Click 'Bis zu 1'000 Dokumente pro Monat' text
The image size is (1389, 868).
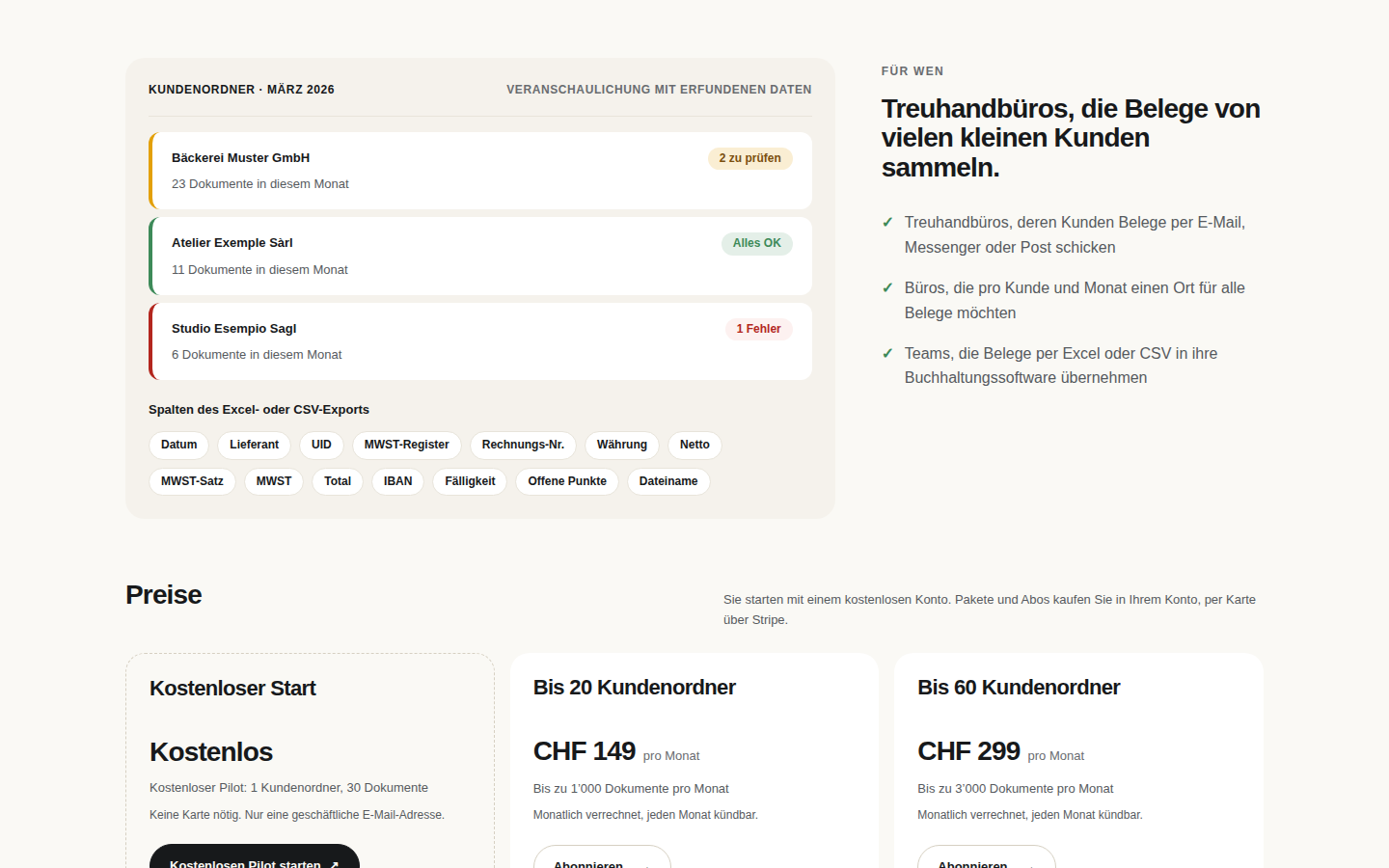631,789
